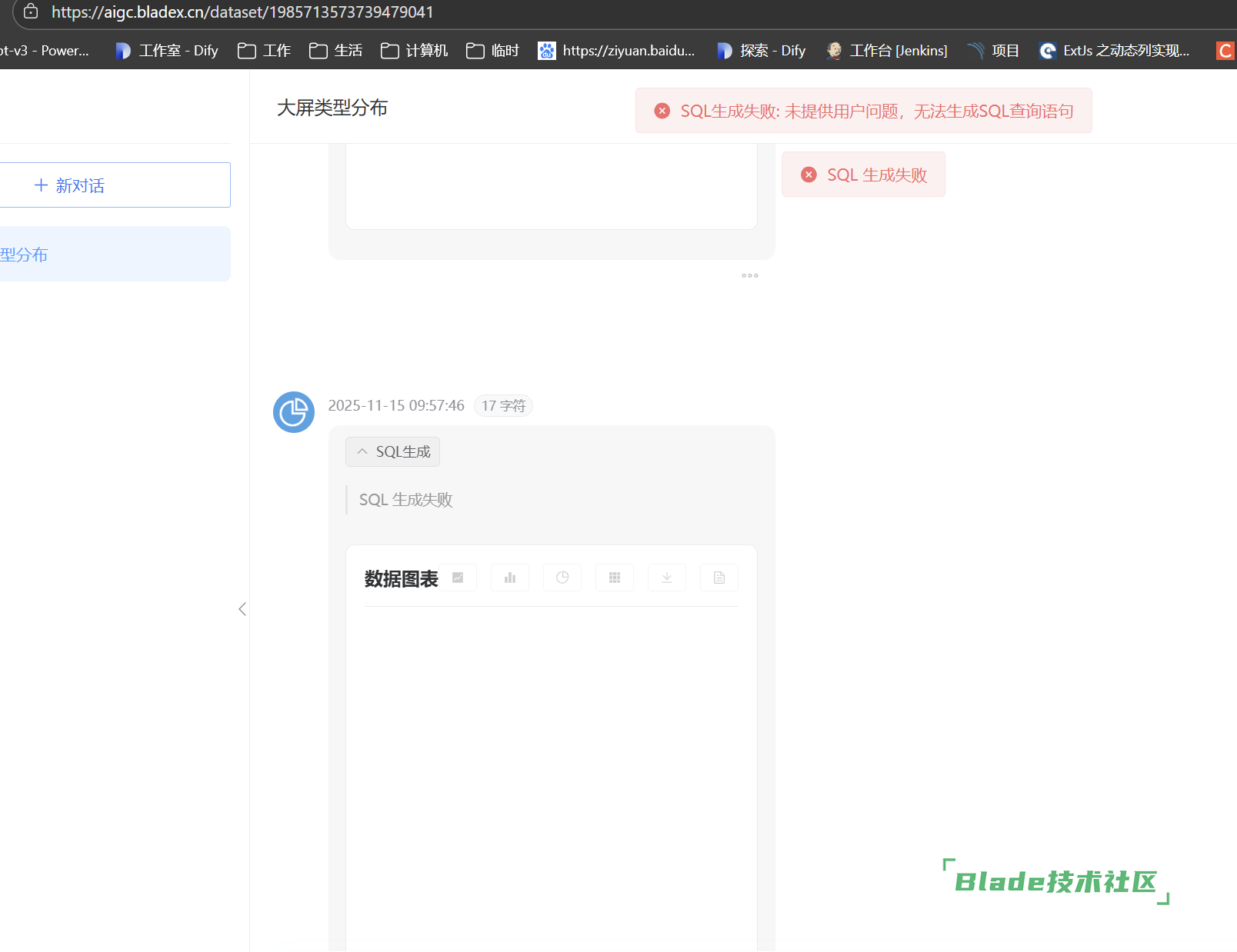This screenshot has height=952, width=1237.
Task: Switch data chart to bar chart view
Action: pyautogui.click(x=510, y=578)
